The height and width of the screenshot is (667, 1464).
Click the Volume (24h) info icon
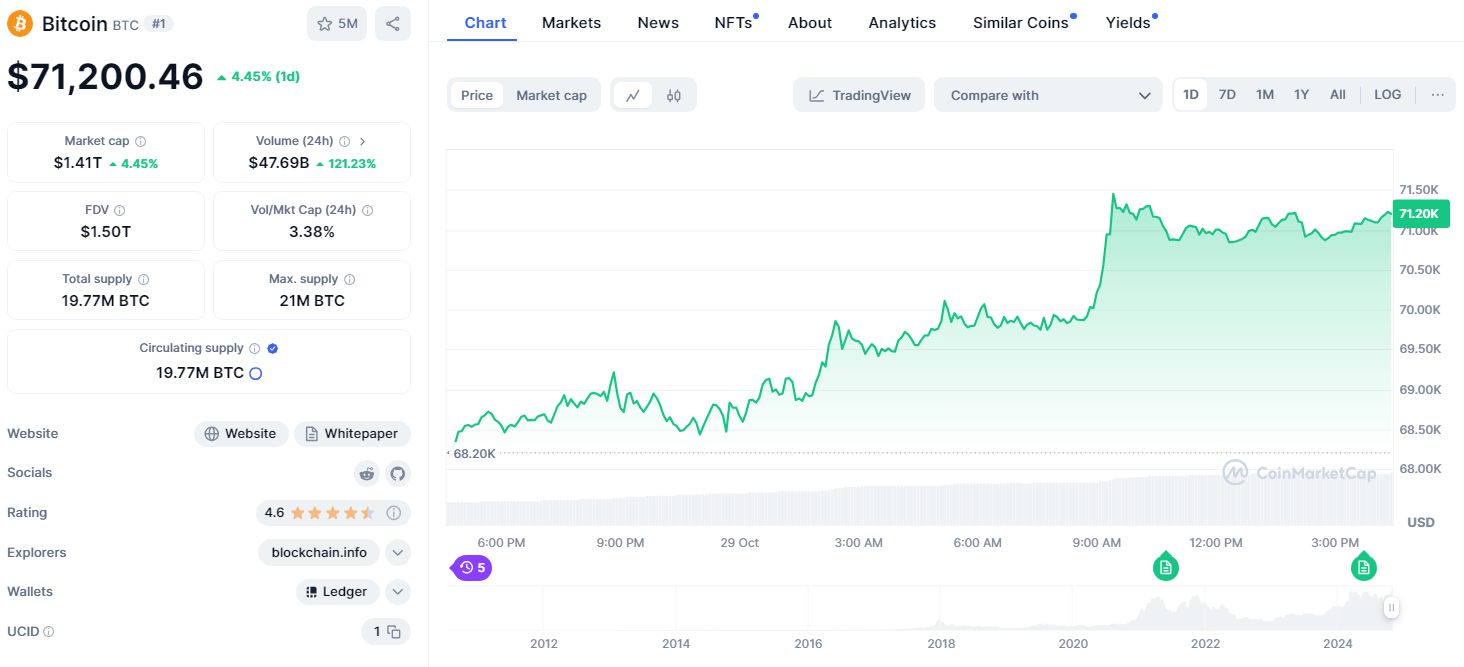click(x=344, y=142)
